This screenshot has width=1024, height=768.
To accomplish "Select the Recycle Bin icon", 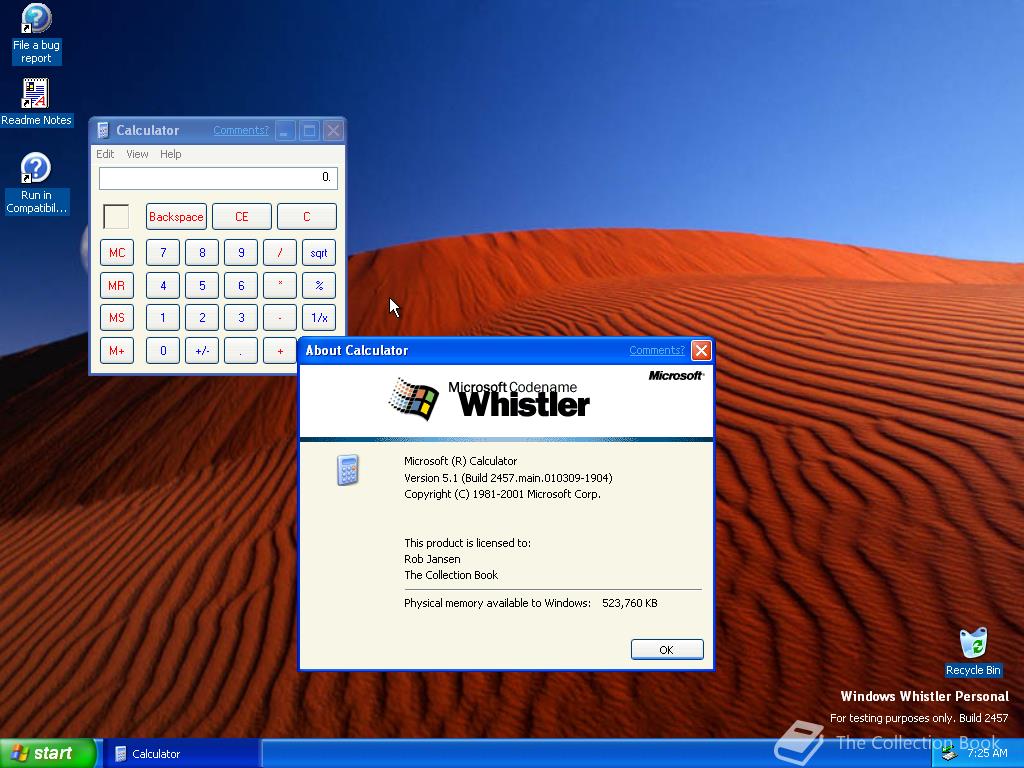I will (973, 651).
